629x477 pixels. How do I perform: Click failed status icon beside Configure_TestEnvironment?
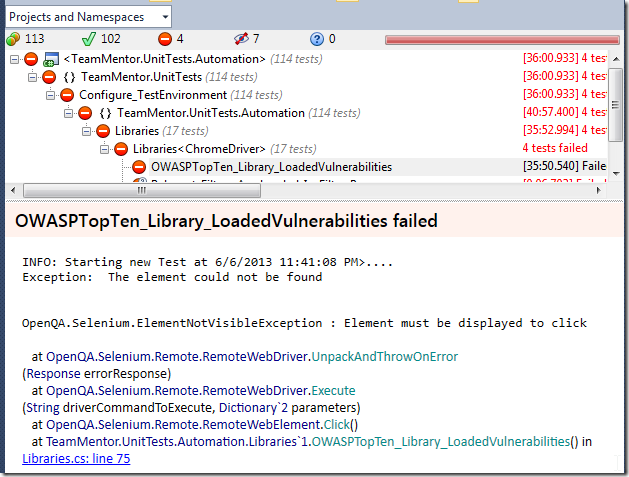coord(67,95)
